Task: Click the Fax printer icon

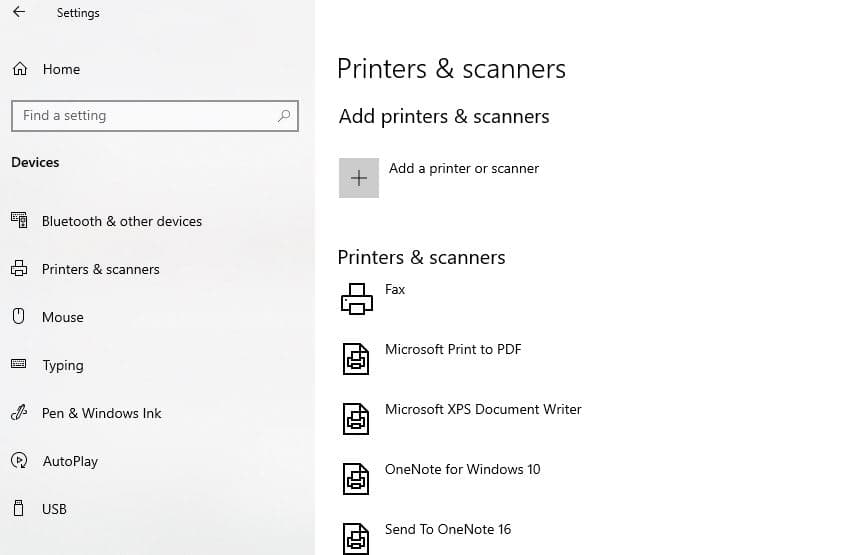Action: coord(357,299)
